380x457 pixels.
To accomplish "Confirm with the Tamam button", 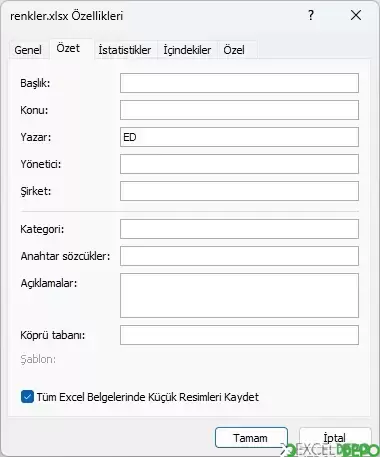I will tap(251, 438).
